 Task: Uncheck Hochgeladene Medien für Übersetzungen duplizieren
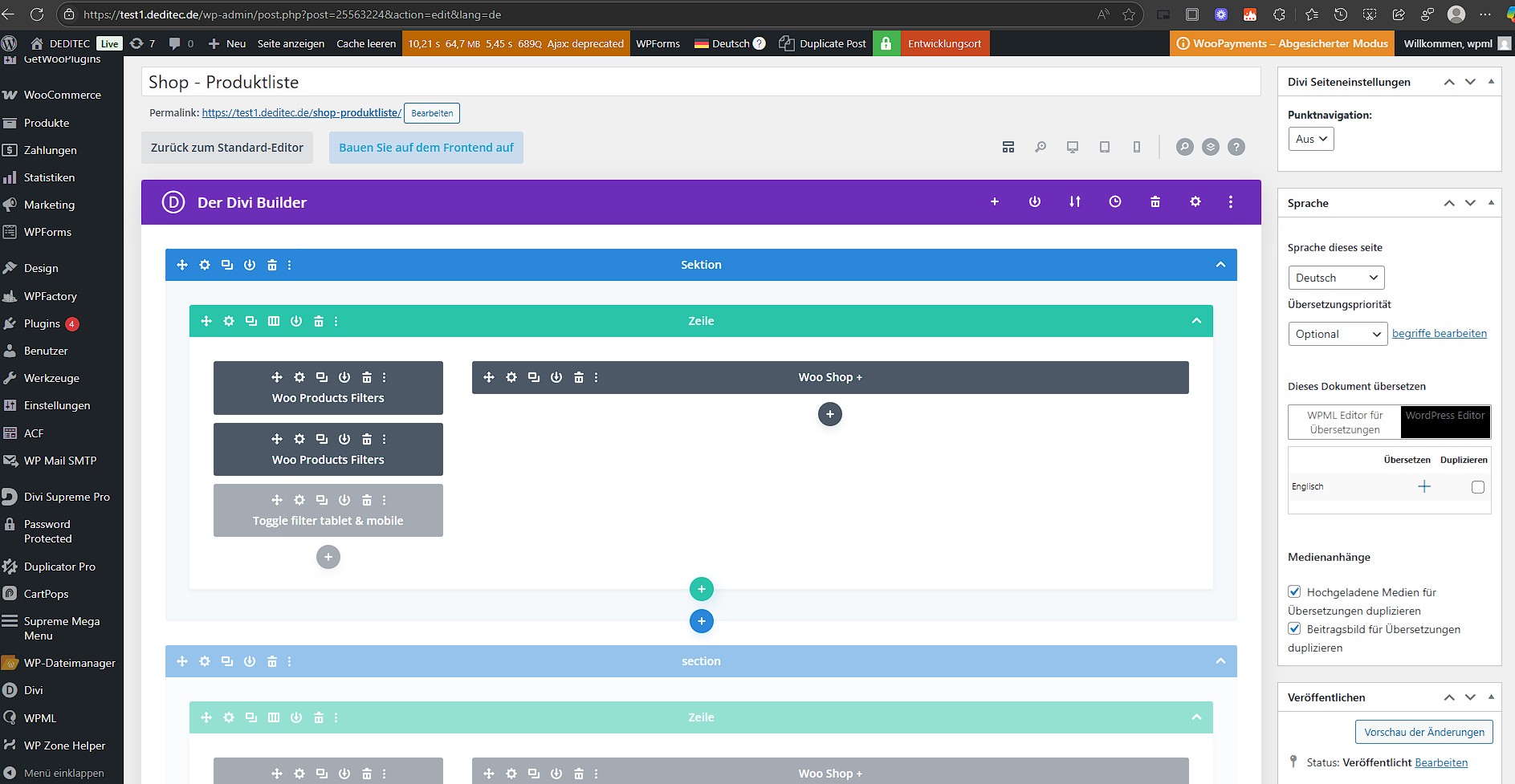pos(1294,591)
